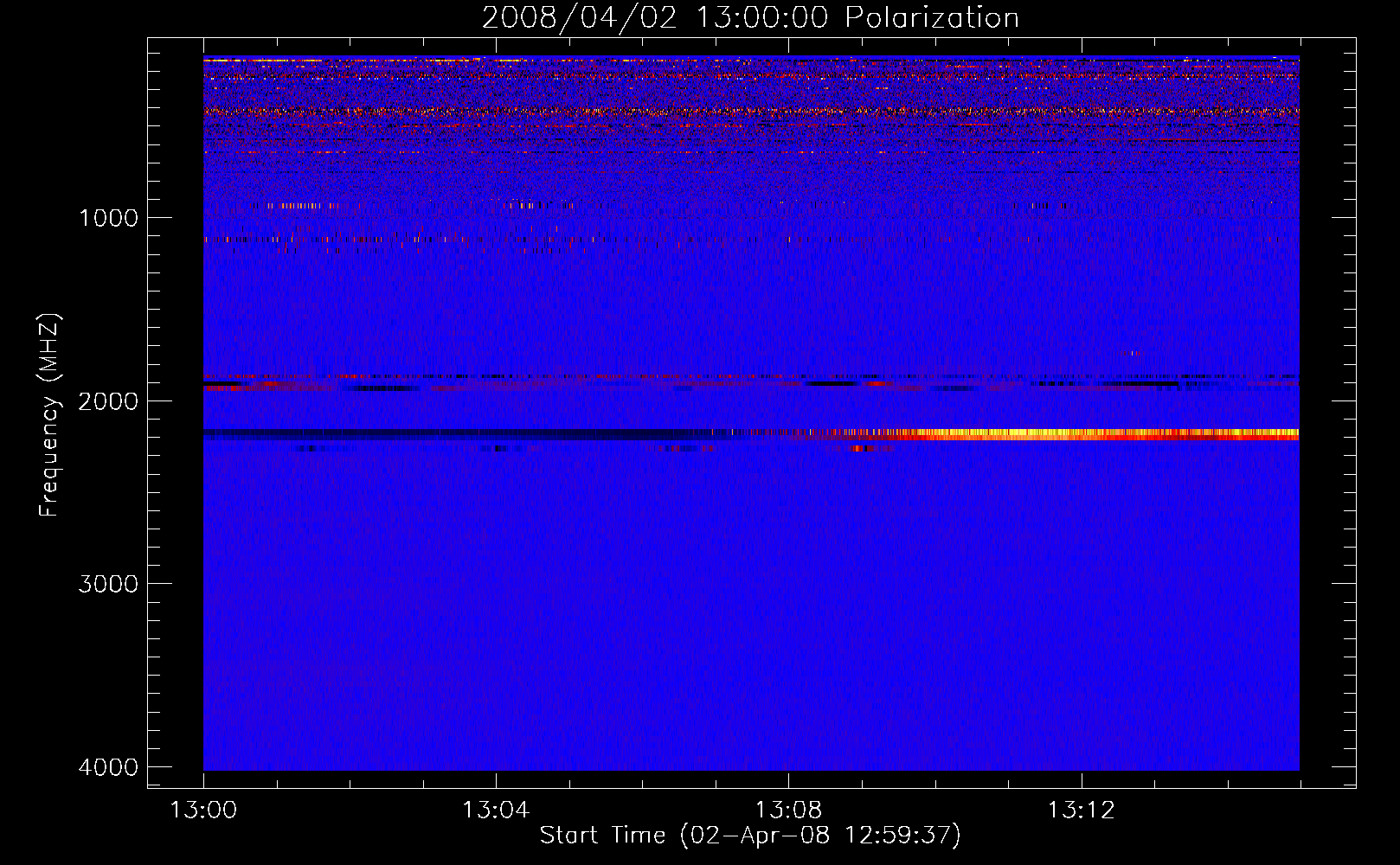This screenshot has height=865, width=1400.
Task: Click the 2000 frequency tick label
Action: pyautogui.click(x=108, y=401)
